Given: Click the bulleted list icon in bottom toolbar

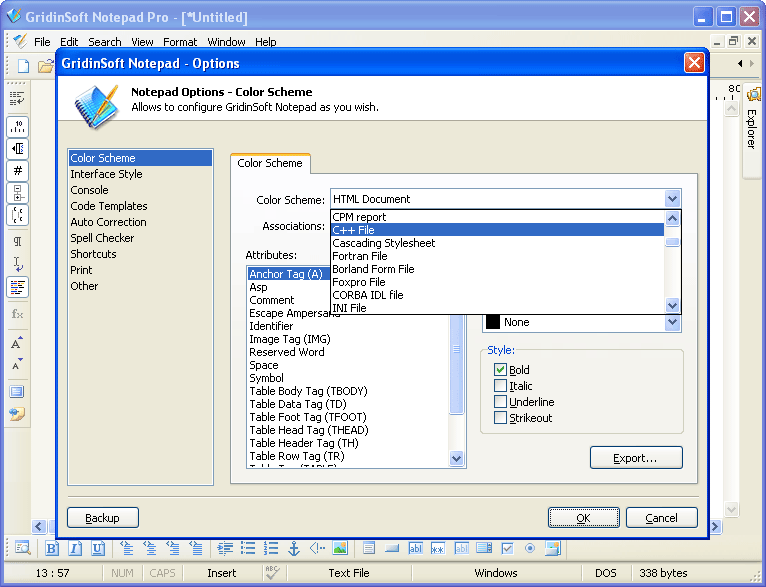Looking at the screenshot, I should click(248, 548).
